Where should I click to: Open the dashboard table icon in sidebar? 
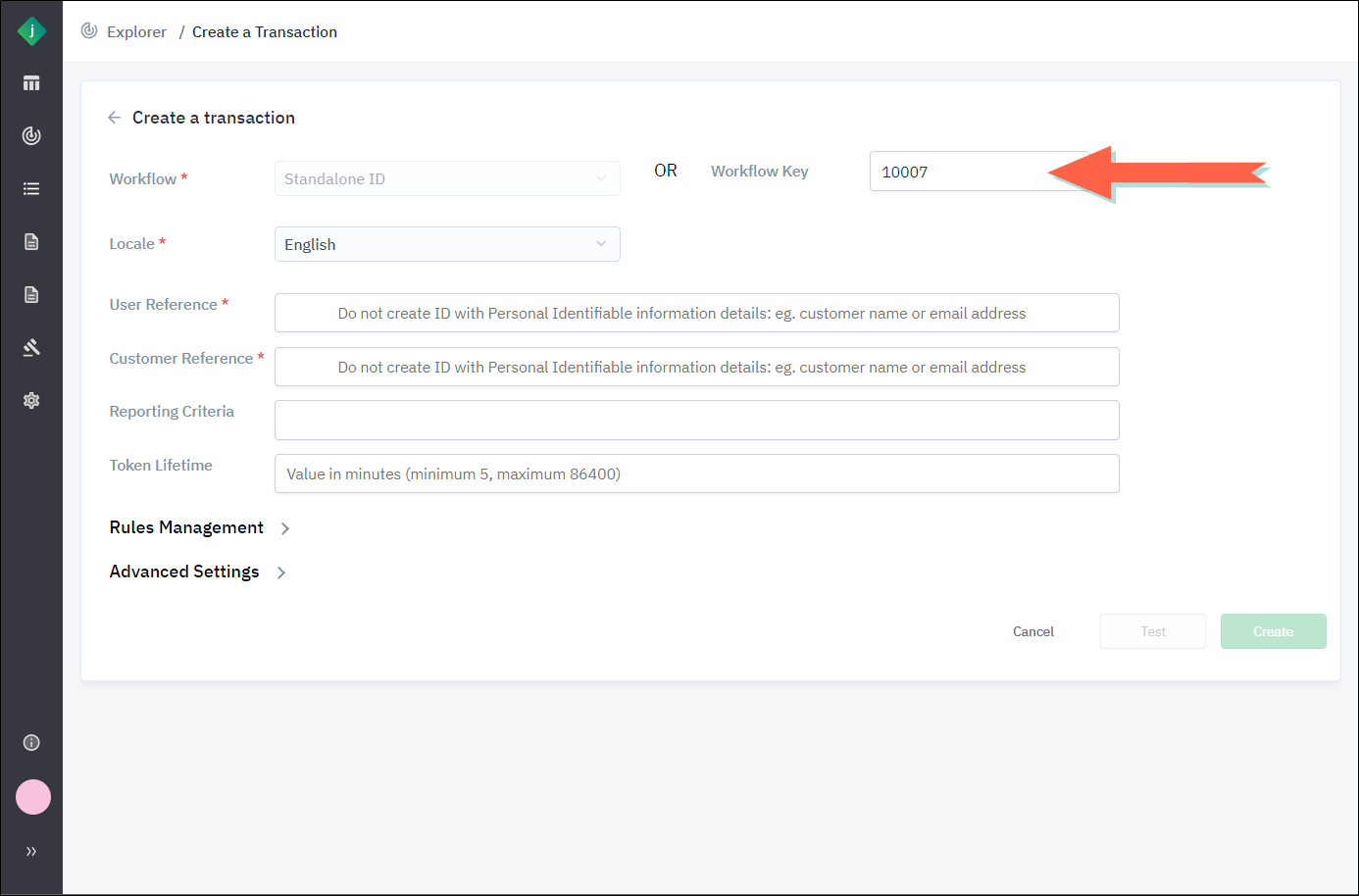point(31,83)
